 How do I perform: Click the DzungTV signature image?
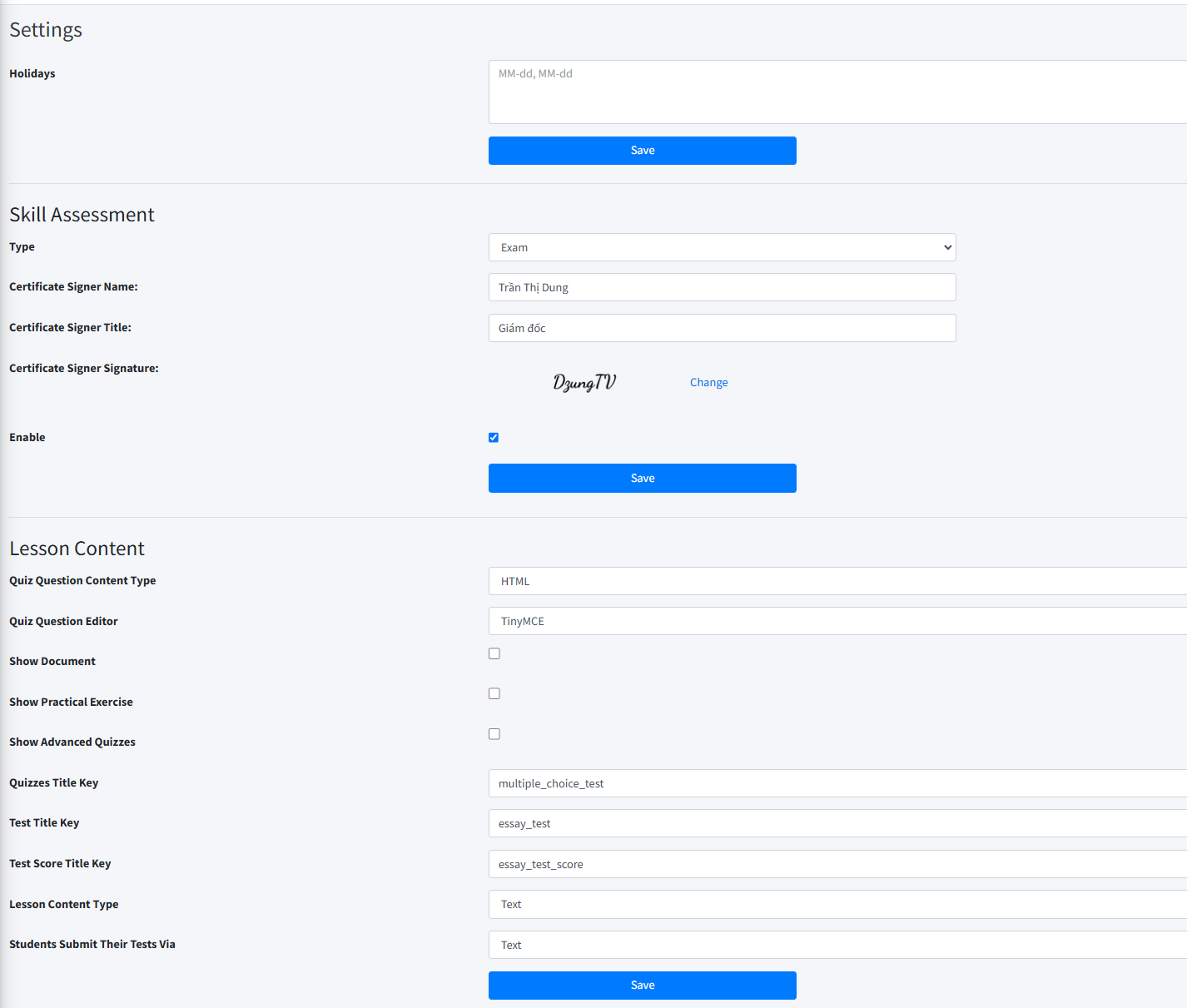584,382
